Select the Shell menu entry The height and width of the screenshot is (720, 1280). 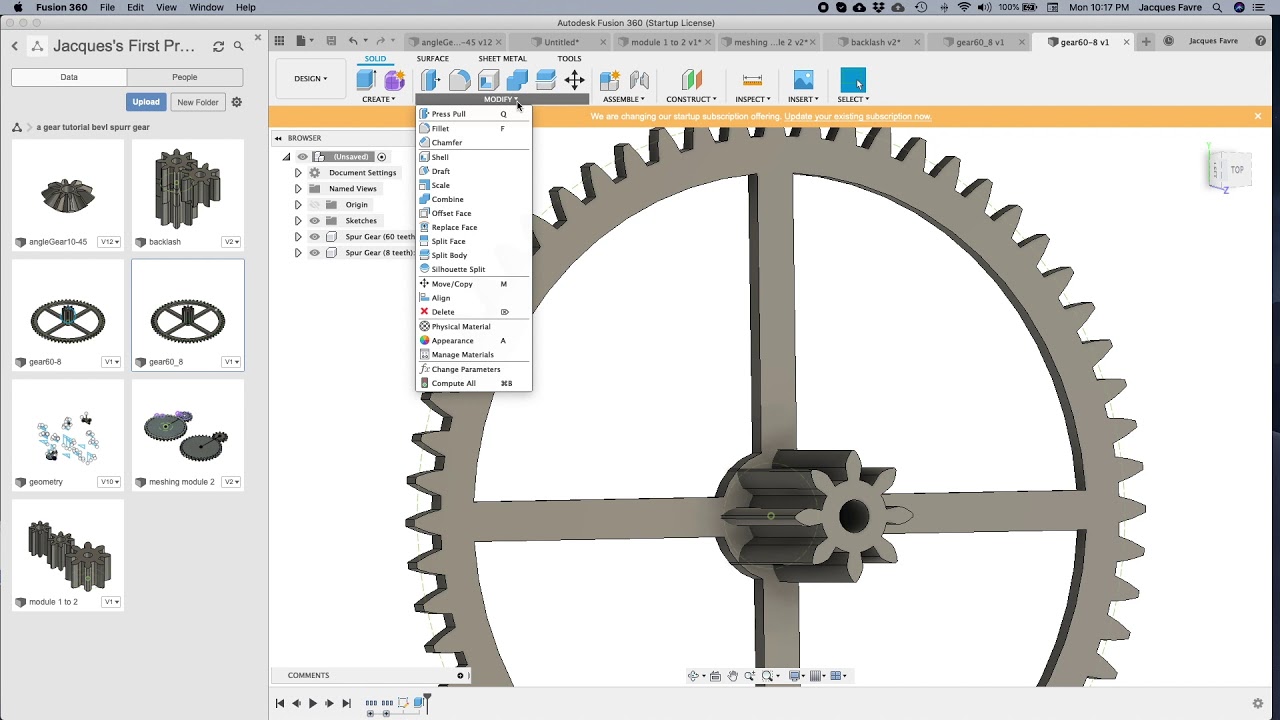pos(473,157)
